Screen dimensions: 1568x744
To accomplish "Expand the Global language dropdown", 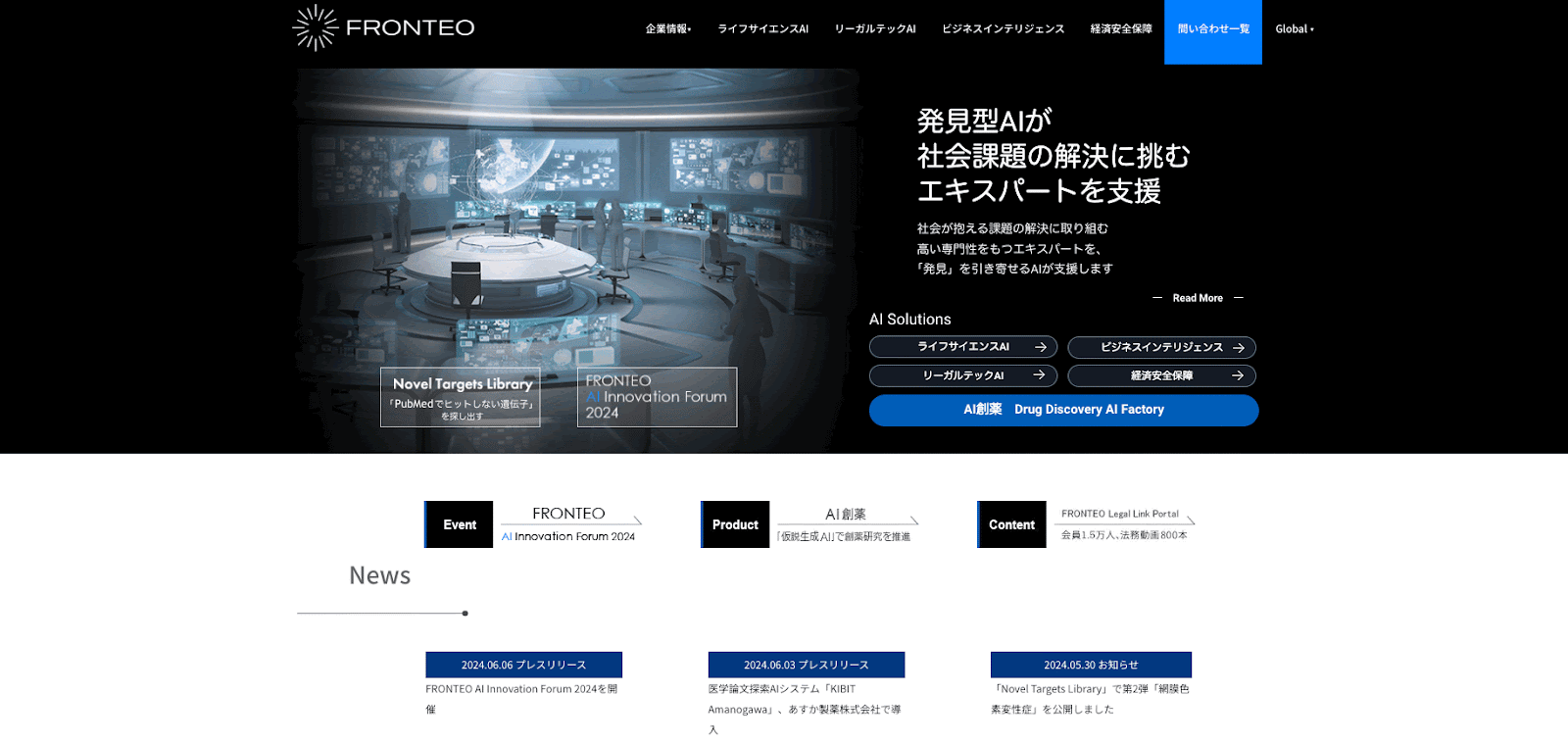I will click(1295, 28).
